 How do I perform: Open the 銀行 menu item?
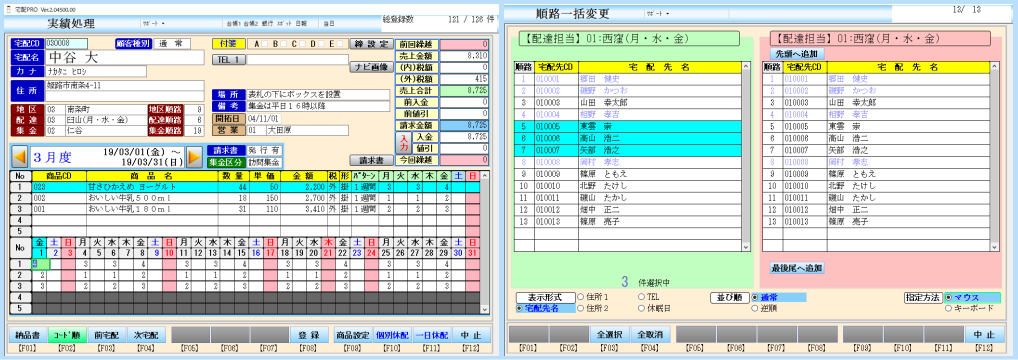[x=266, y=23]
